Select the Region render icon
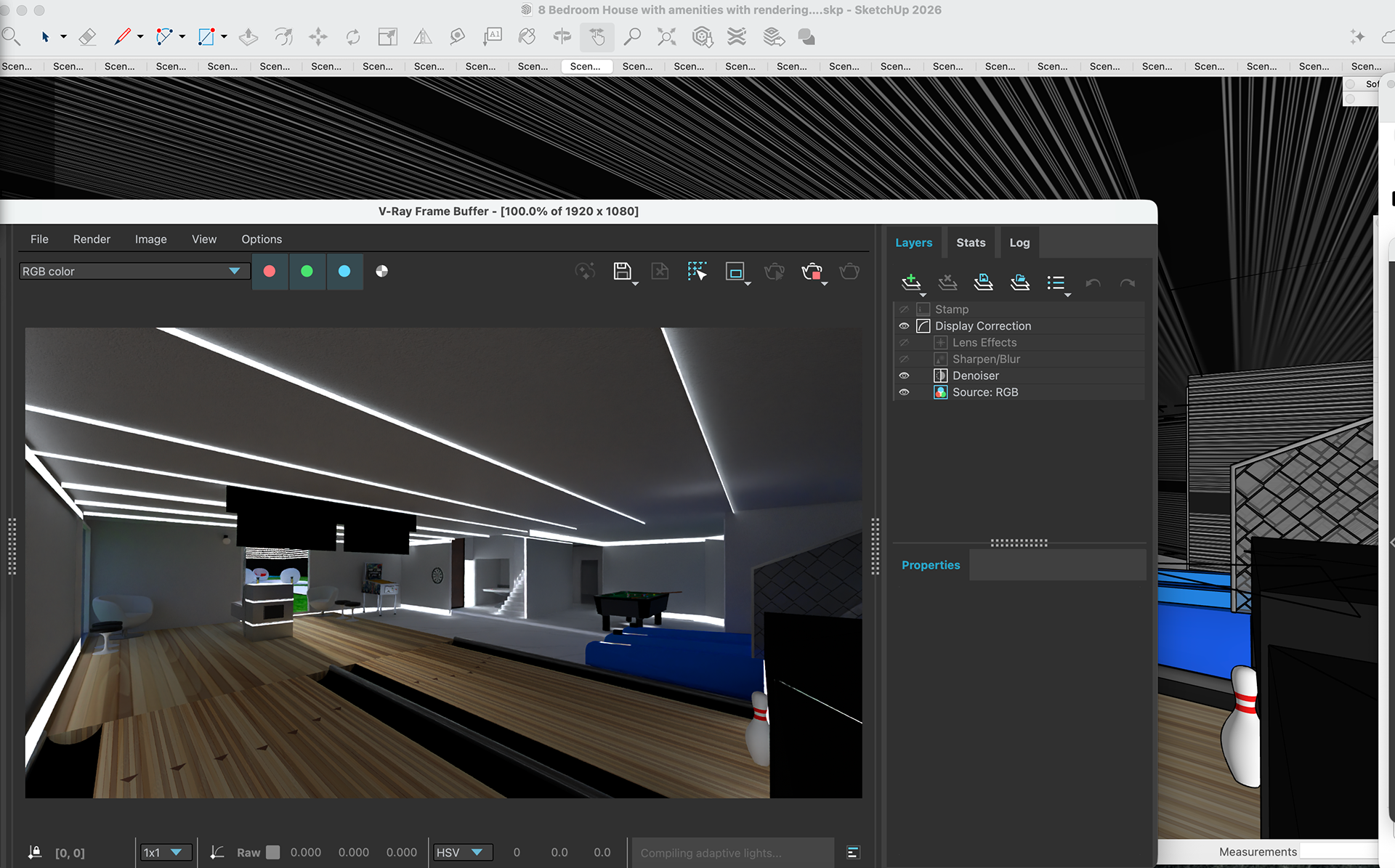This screenshot has width=1395, height=868. click(735, 272)
